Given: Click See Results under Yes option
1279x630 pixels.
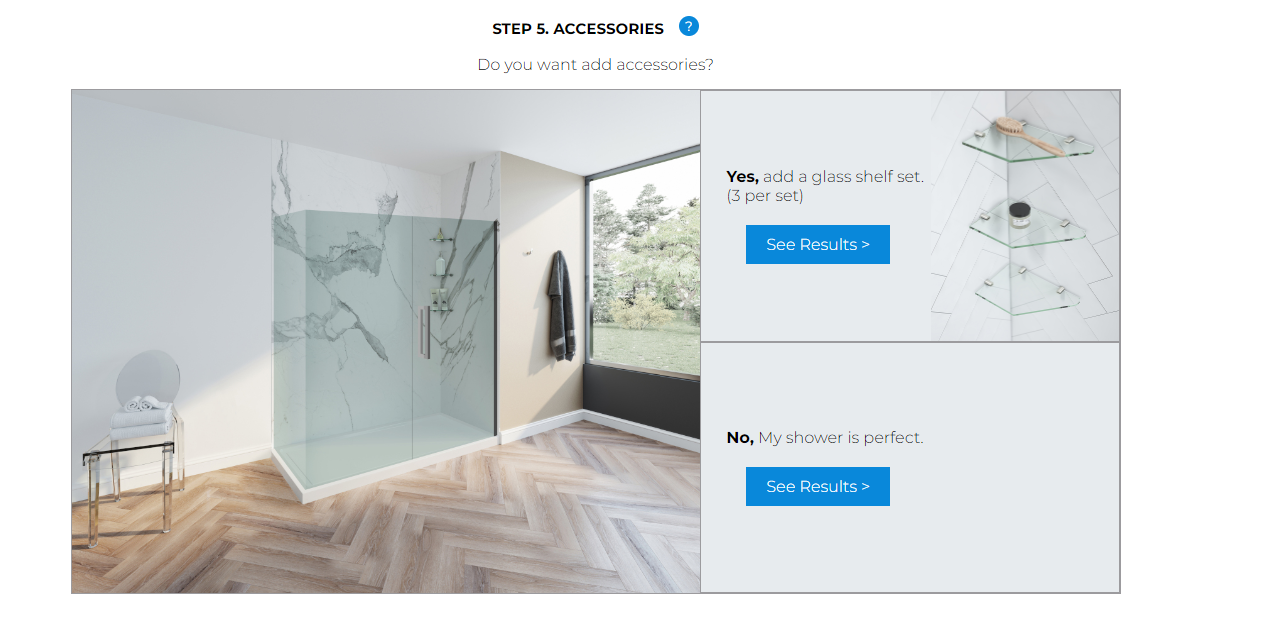Looking at the screenshot, I should tap(817, 244).
